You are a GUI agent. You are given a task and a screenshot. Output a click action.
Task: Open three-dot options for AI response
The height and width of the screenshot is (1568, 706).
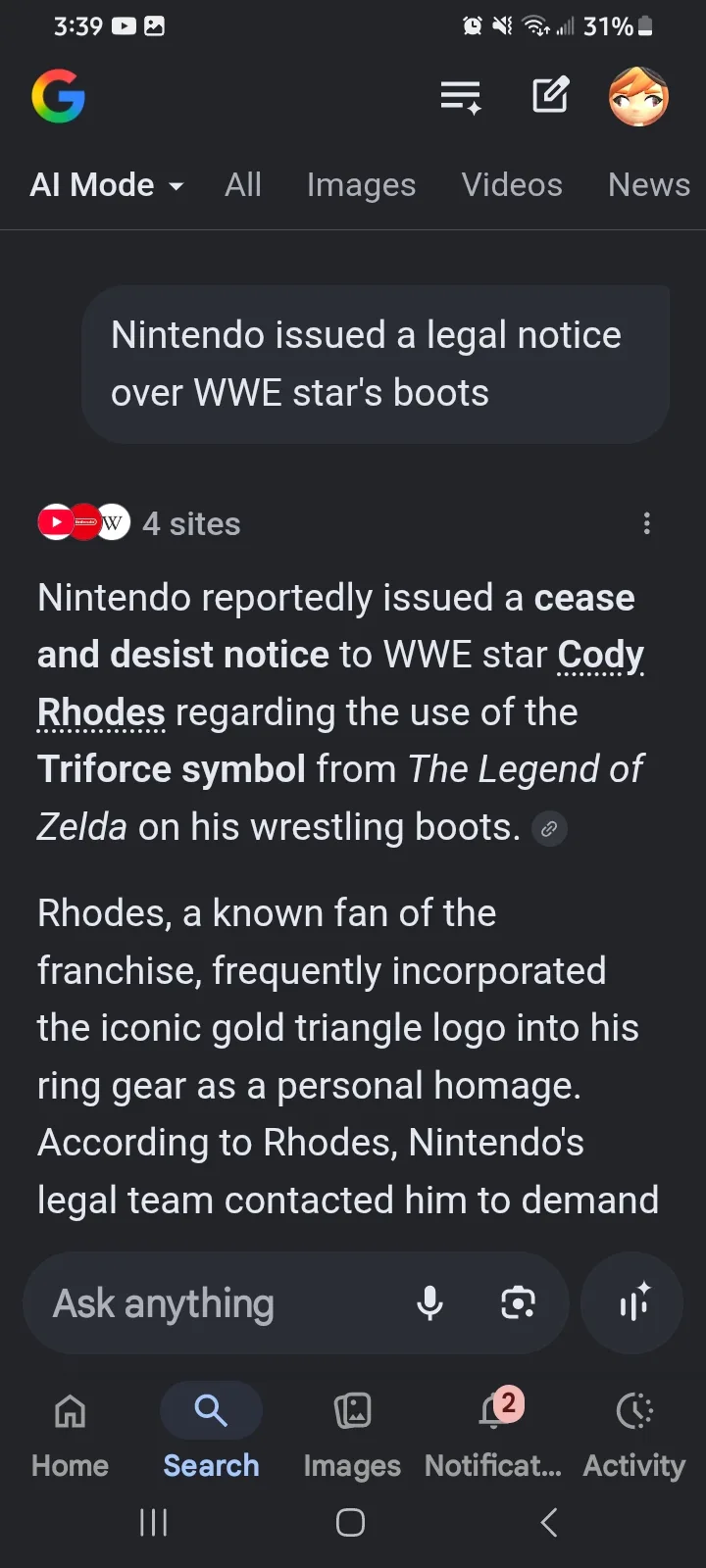pos(646,523)
